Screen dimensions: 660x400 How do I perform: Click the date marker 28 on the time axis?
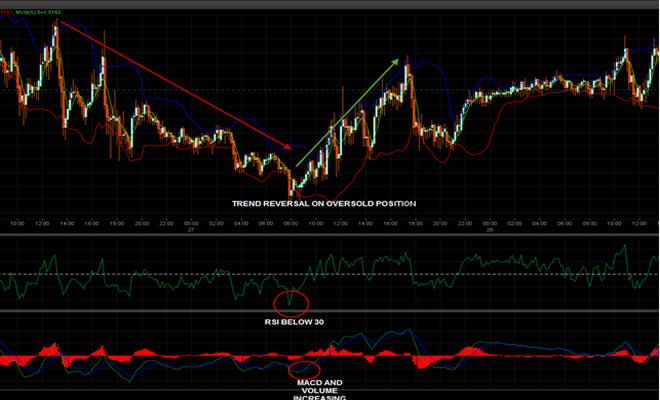(490, 230)
